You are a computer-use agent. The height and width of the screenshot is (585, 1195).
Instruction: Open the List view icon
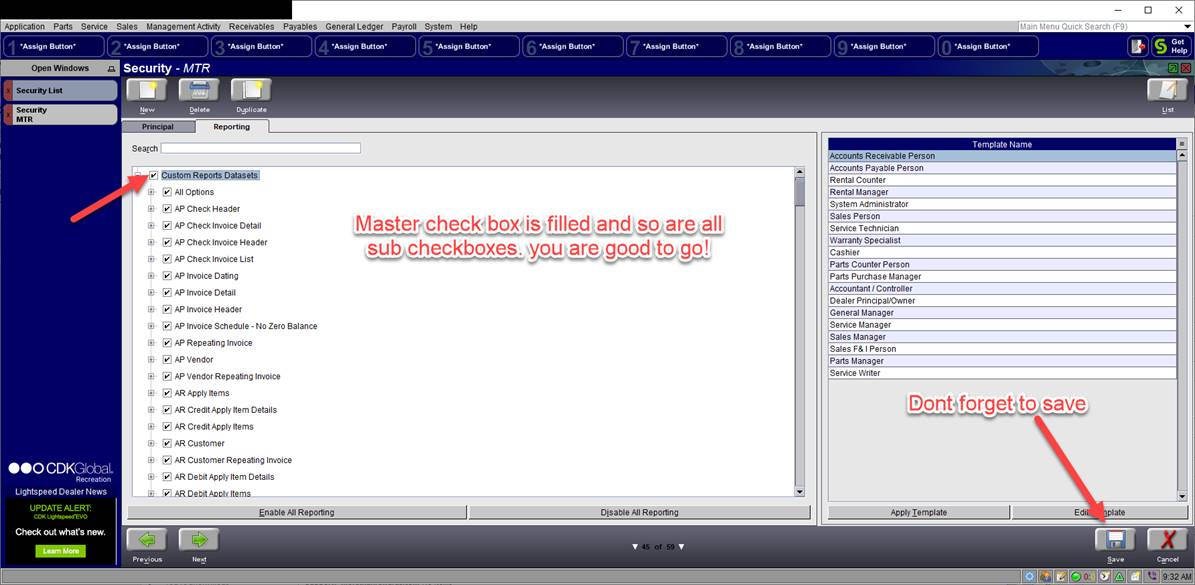click(x=1167, y=91)
